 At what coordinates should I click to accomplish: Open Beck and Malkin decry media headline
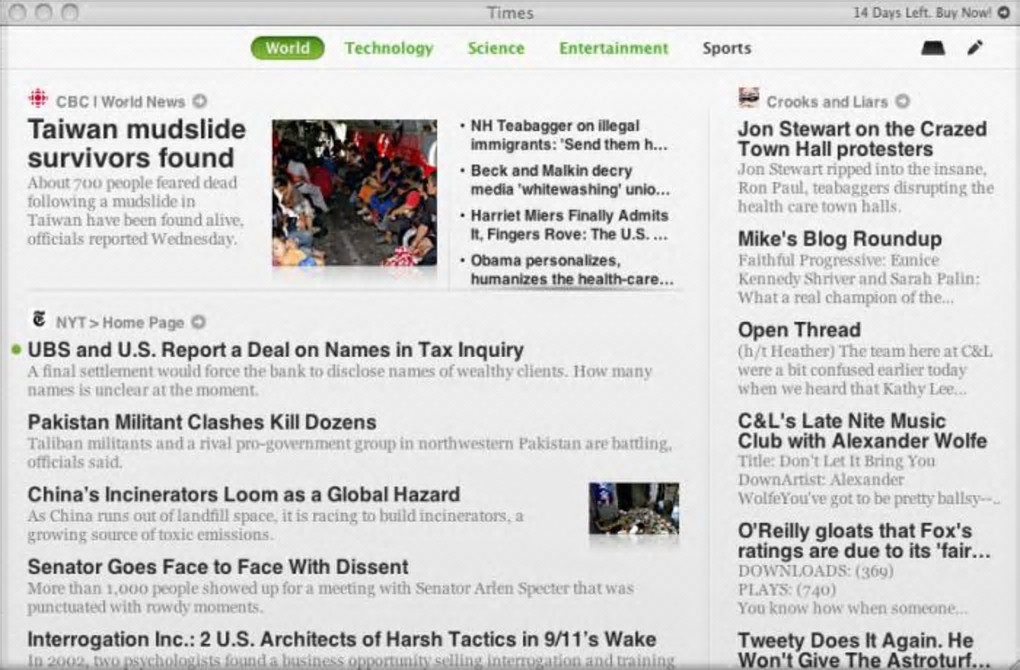[x=570, y=180]
